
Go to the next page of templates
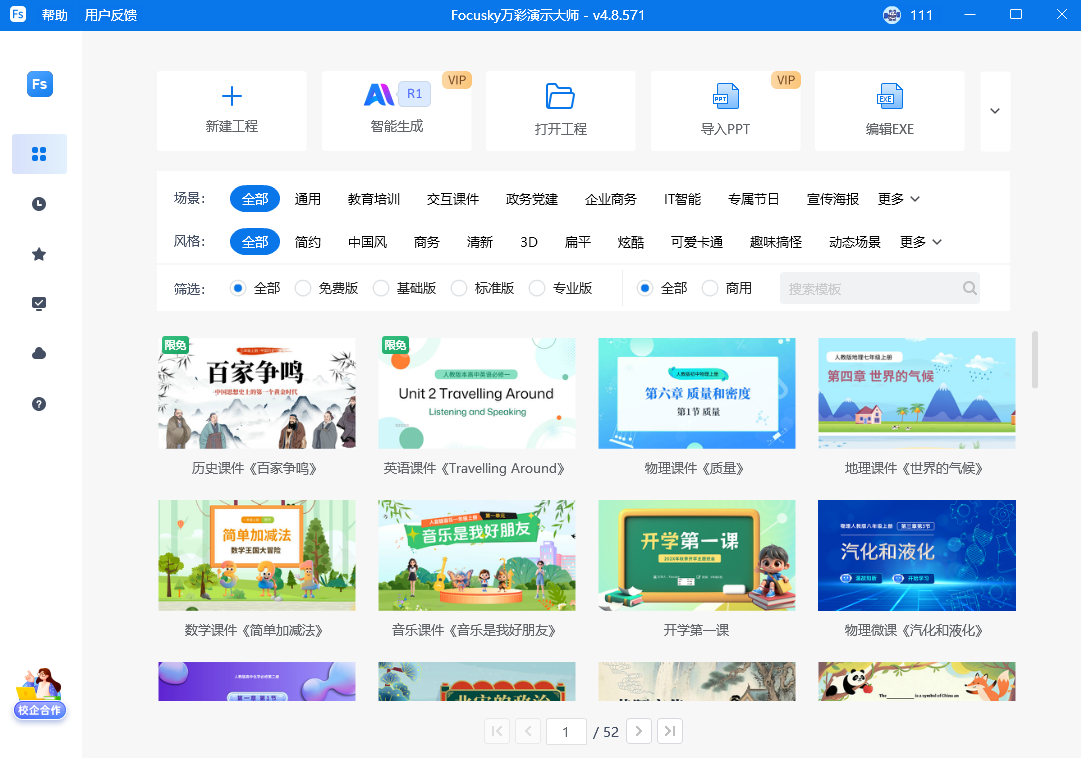638,731
